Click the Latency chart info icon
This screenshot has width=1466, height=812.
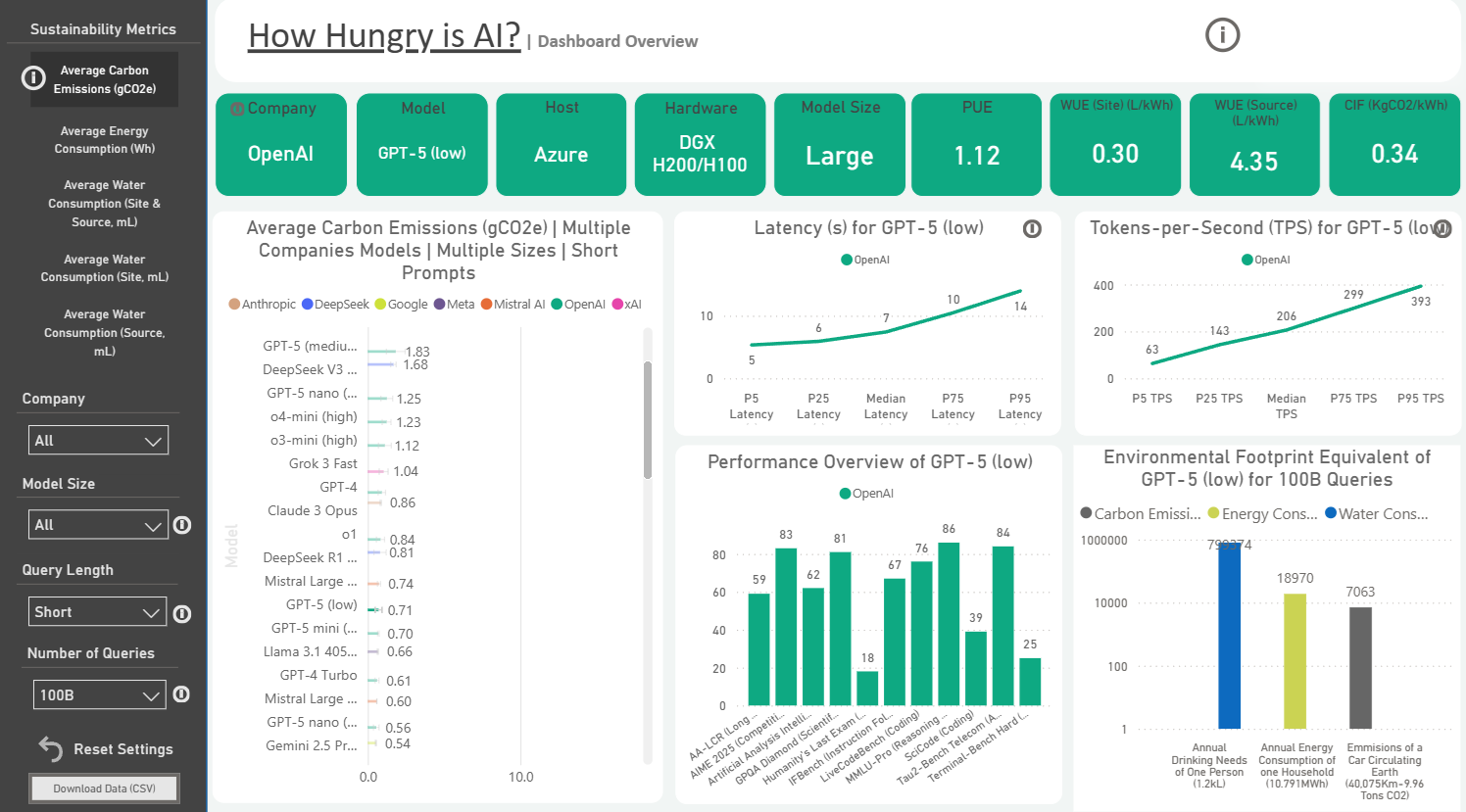pos(1032,229)
